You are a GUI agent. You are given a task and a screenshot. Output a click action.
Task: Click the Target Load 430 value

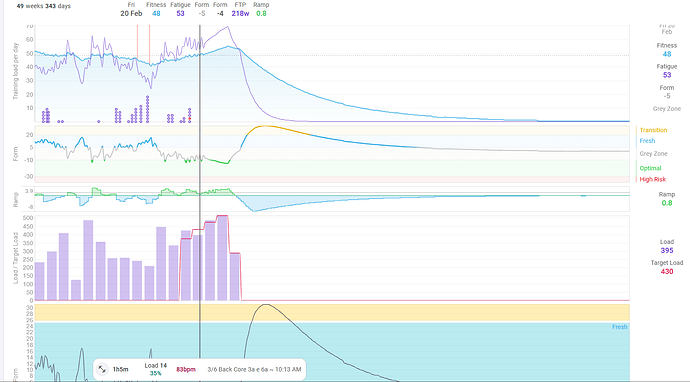667,272
